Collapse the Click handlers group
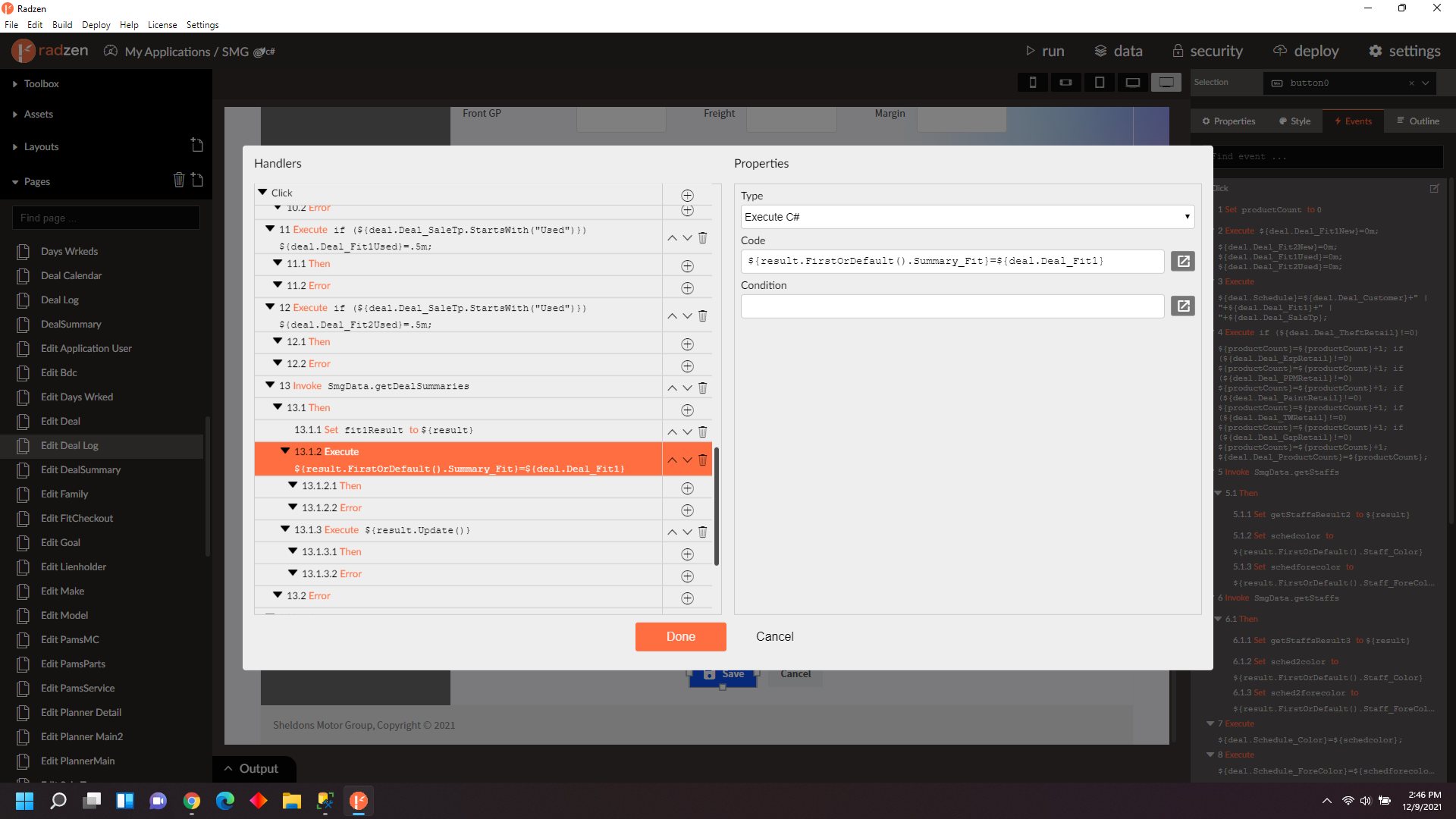Image resolution: width=1456 pixels, height=819 pixels. click(x=262, y=193)
